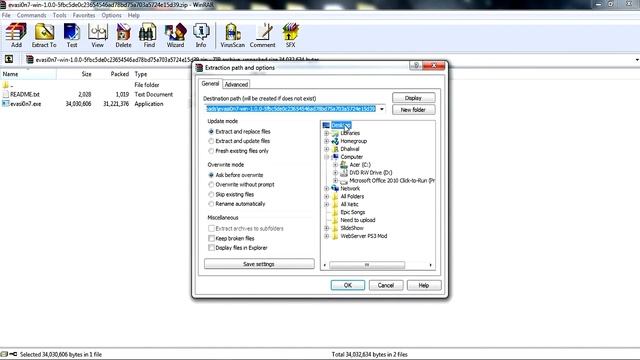The height and width of the screenshot is (360, 640).
Task: Select Extract and update files option
Action: [x=211, y=141]
